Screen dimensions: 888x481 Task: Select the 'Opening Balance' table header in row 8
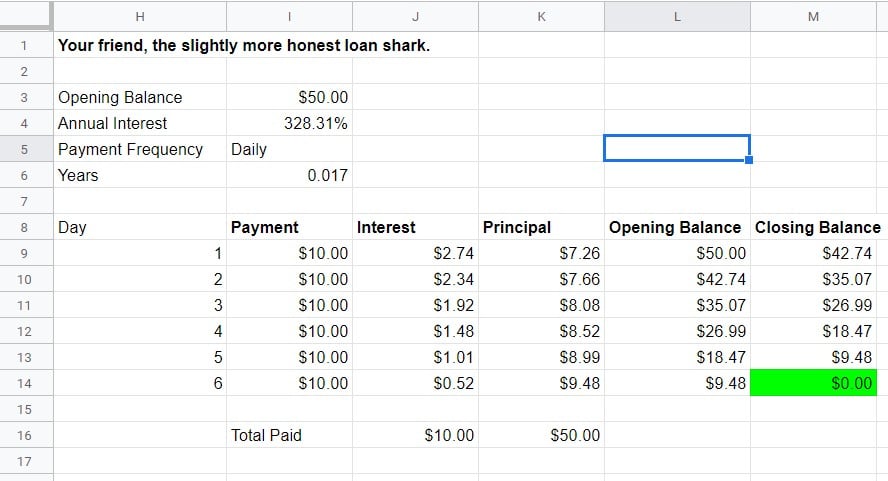tap(677, 228)
